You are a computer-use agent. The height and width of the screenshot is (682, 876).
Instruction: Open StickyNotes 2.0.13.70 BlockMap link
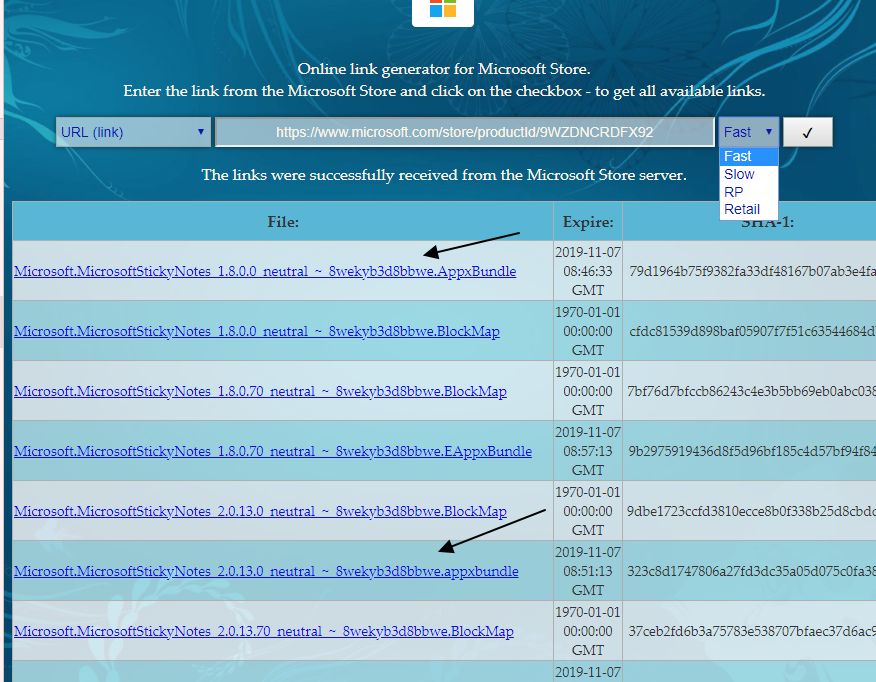coord(264,631)
